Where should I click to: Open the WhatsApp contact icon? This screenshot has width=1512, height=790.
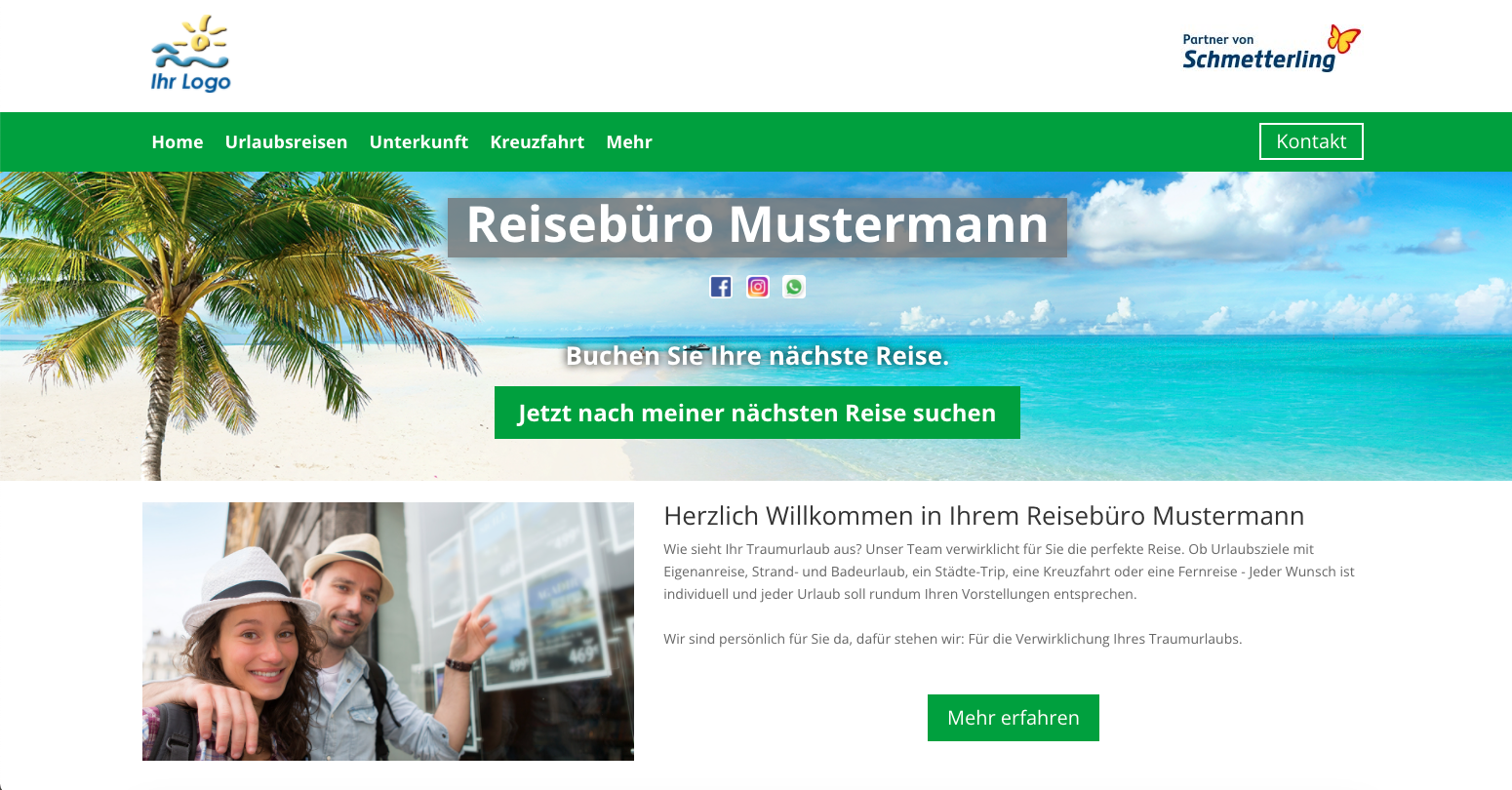pyautogui.click(x=794, y=287)
